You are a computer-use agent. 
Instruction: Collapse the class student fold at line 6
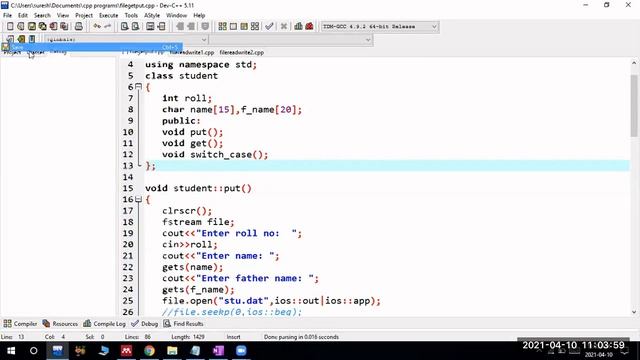pos(139,87)
